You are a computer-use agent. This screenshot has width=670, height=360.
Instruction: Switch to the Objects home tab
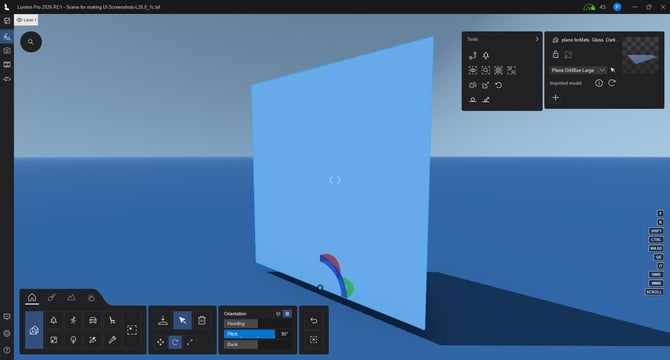pyautogui.click(x=32, y=297)
